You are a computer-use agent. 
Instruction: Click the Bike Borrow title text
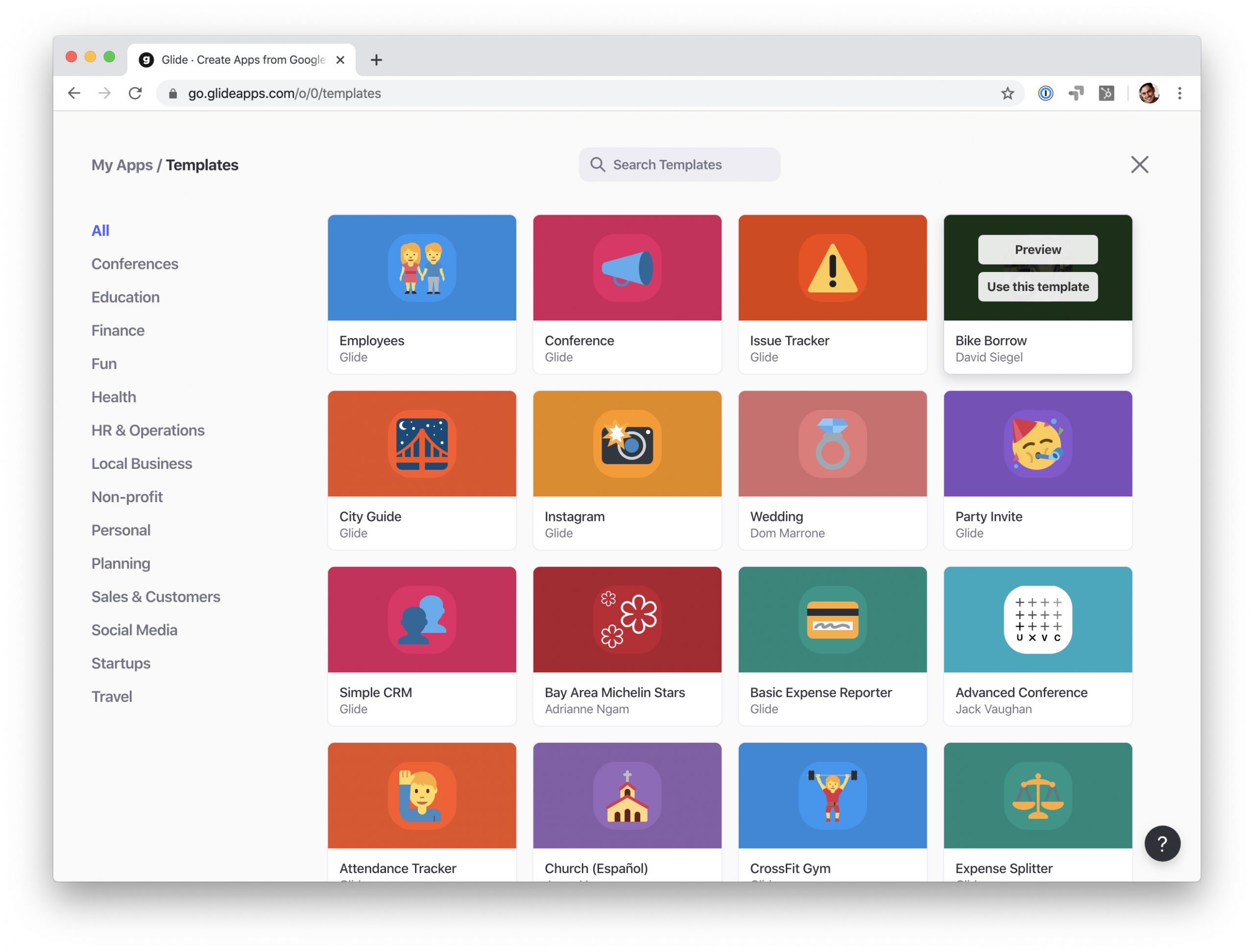[x=990, y=340]
